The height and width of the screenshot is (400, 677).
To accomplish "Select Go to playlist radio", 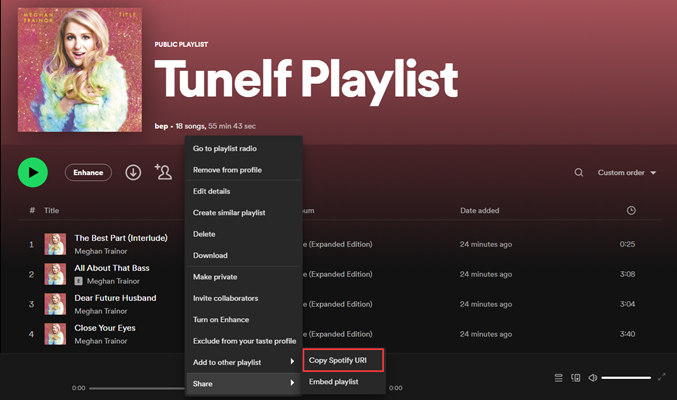I will coord(243,149).
